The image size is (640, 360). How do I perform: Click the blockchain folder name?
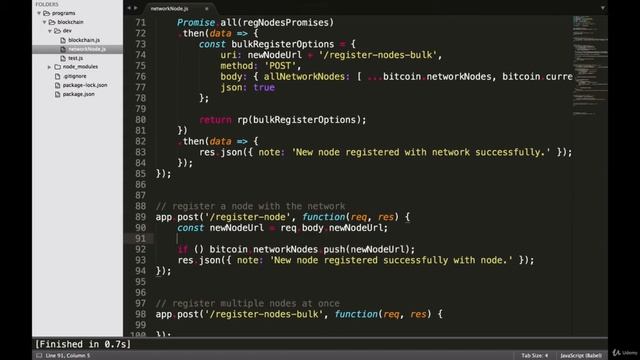(70, 22)
